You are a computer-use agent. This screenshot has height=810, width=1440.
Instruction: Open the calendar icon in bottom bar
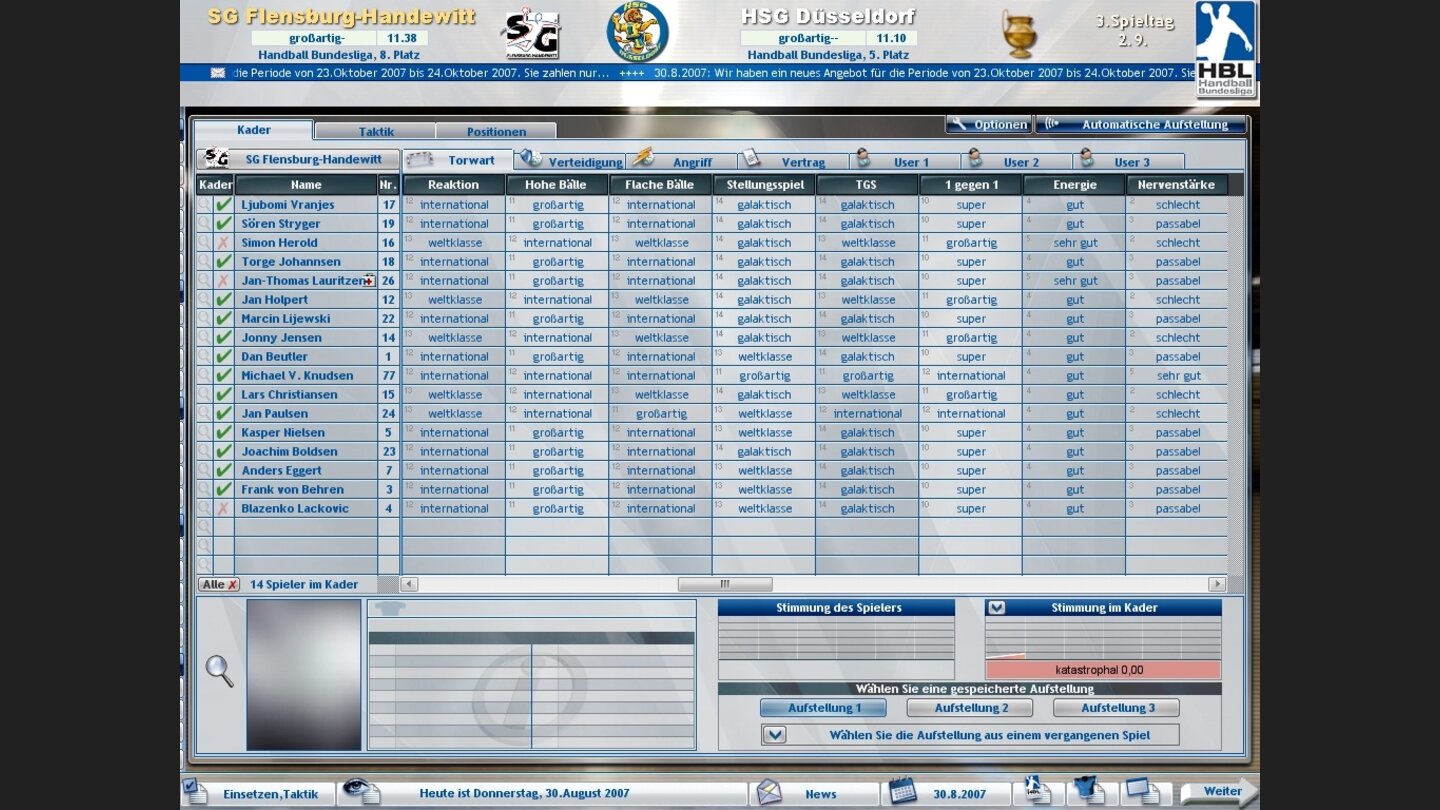(902, 791)
